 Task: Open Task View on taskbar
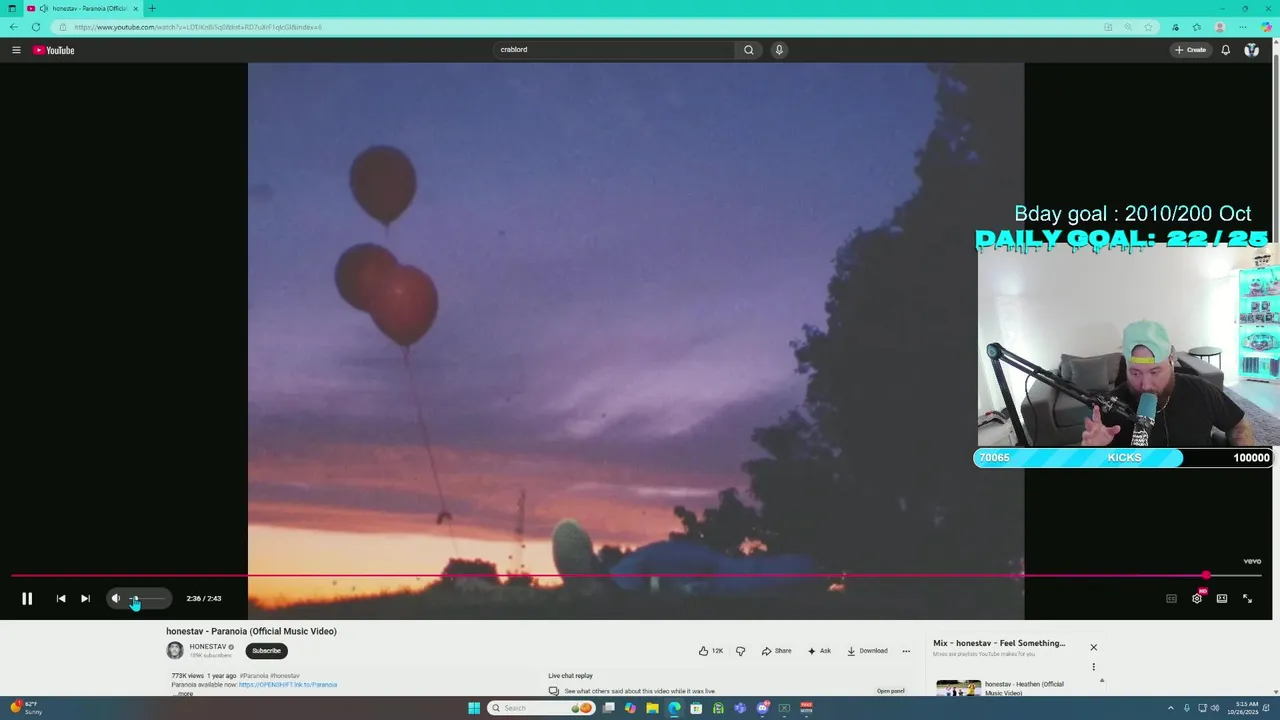(x=608, y=708)
